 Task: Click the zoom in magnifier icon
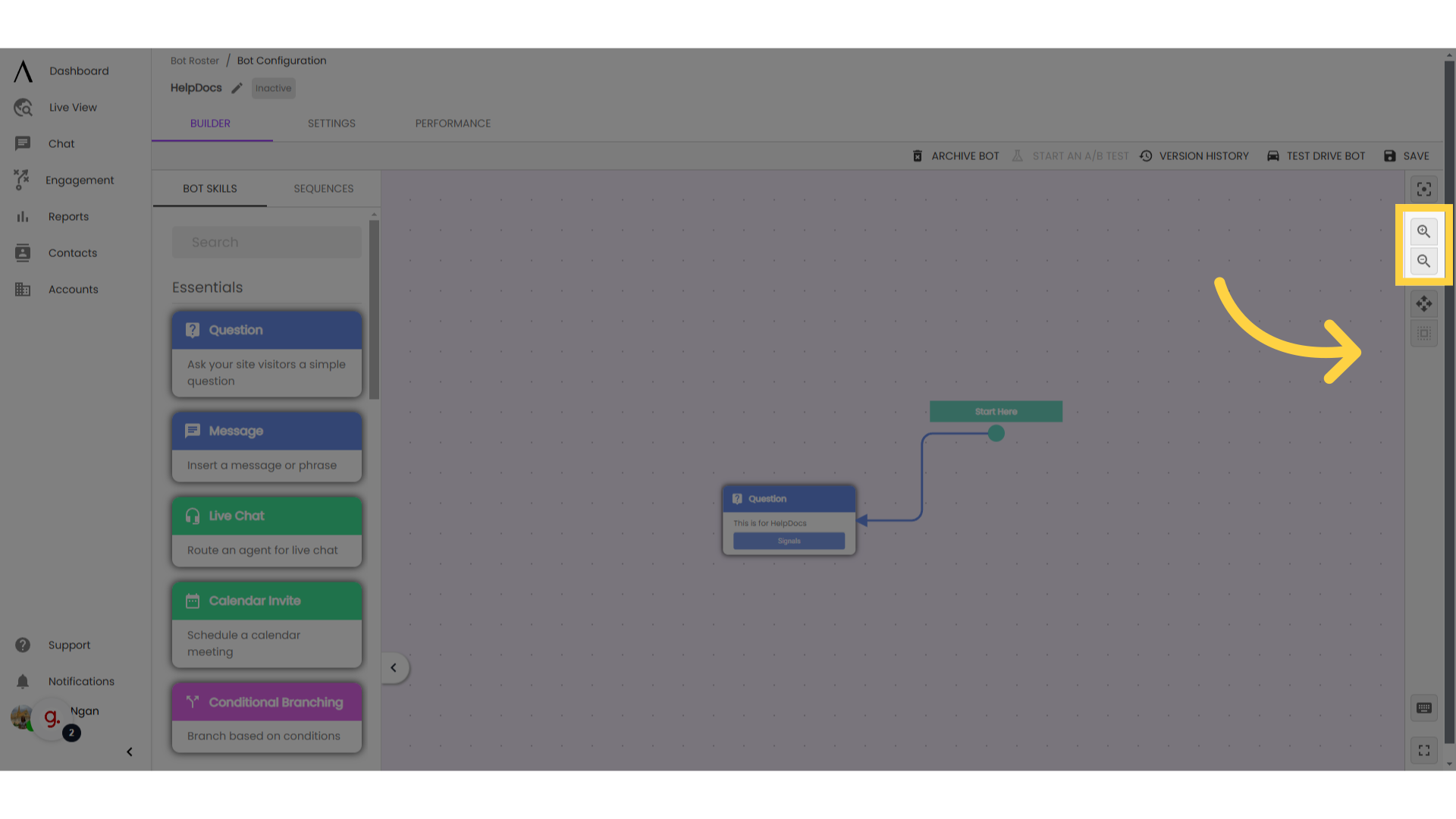[1424, 231]
